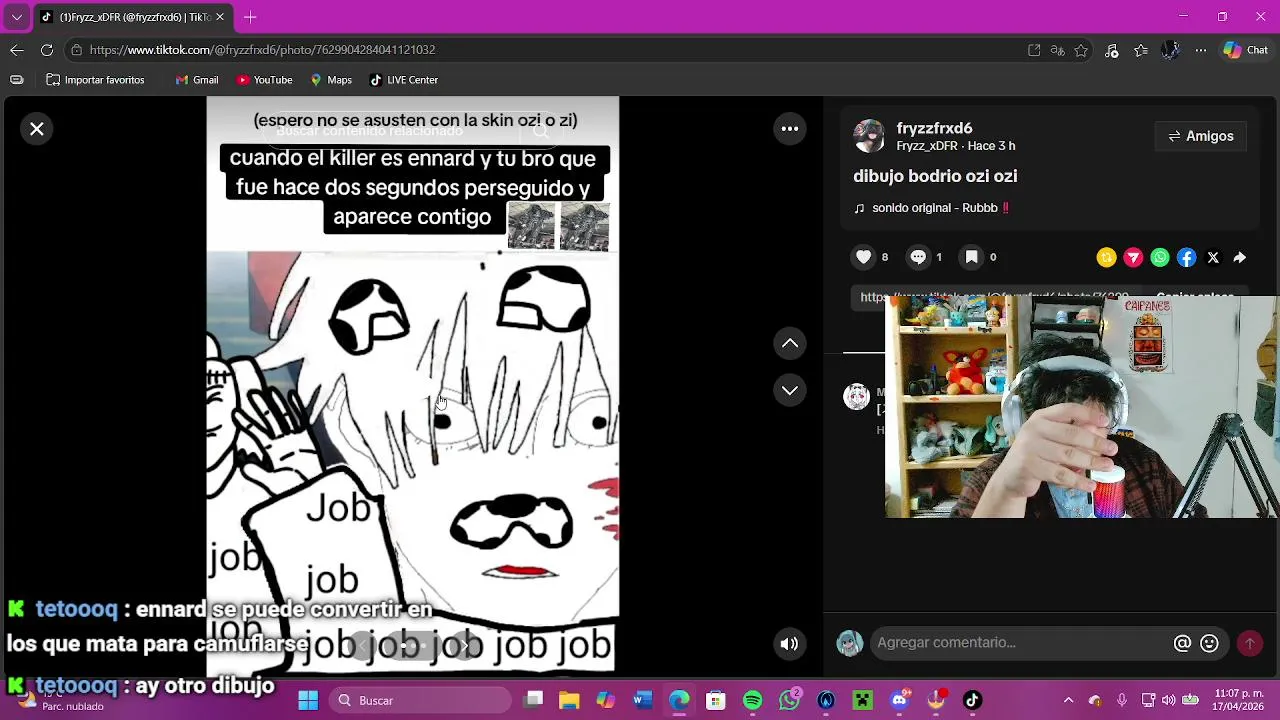Open File Explorer from taskbar
This screenshot has width=1280, height=720.
point(568,700)
